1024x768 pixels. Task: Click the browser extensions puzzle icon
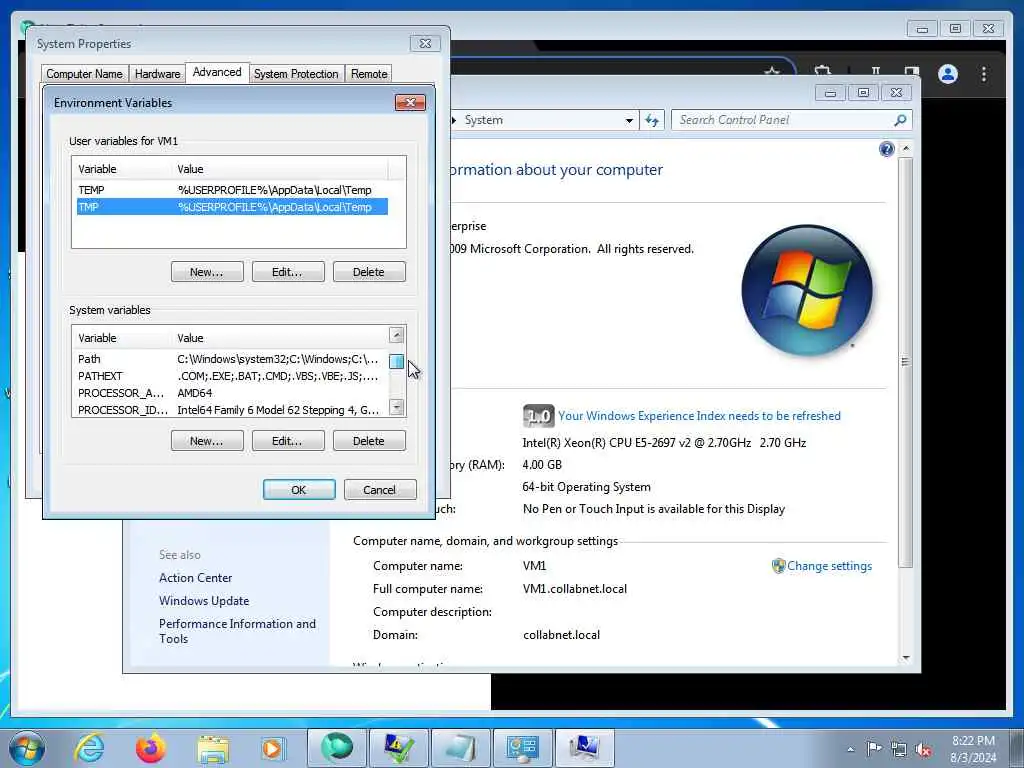coord(822,71)
